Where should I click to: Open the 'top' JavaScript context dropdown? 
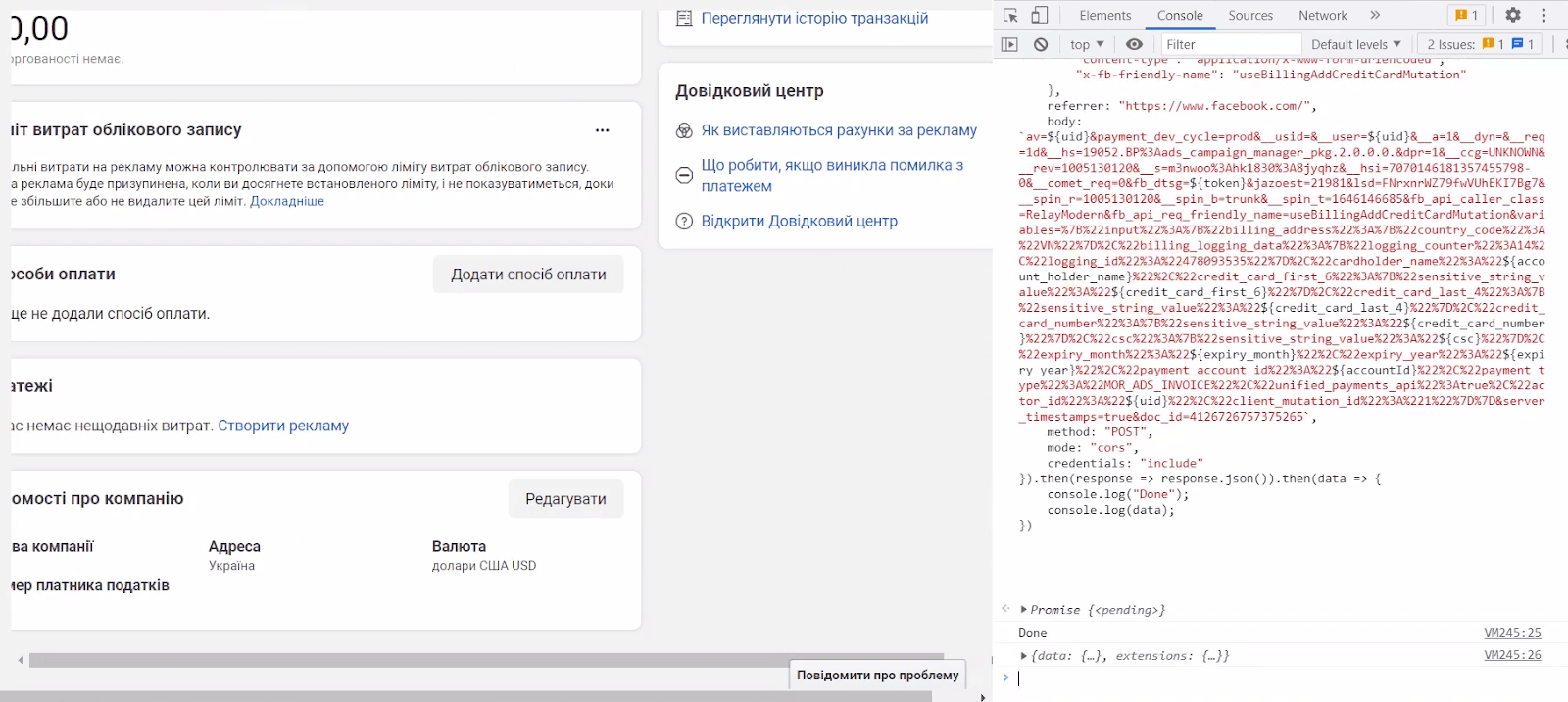[x=1087, y=44]
